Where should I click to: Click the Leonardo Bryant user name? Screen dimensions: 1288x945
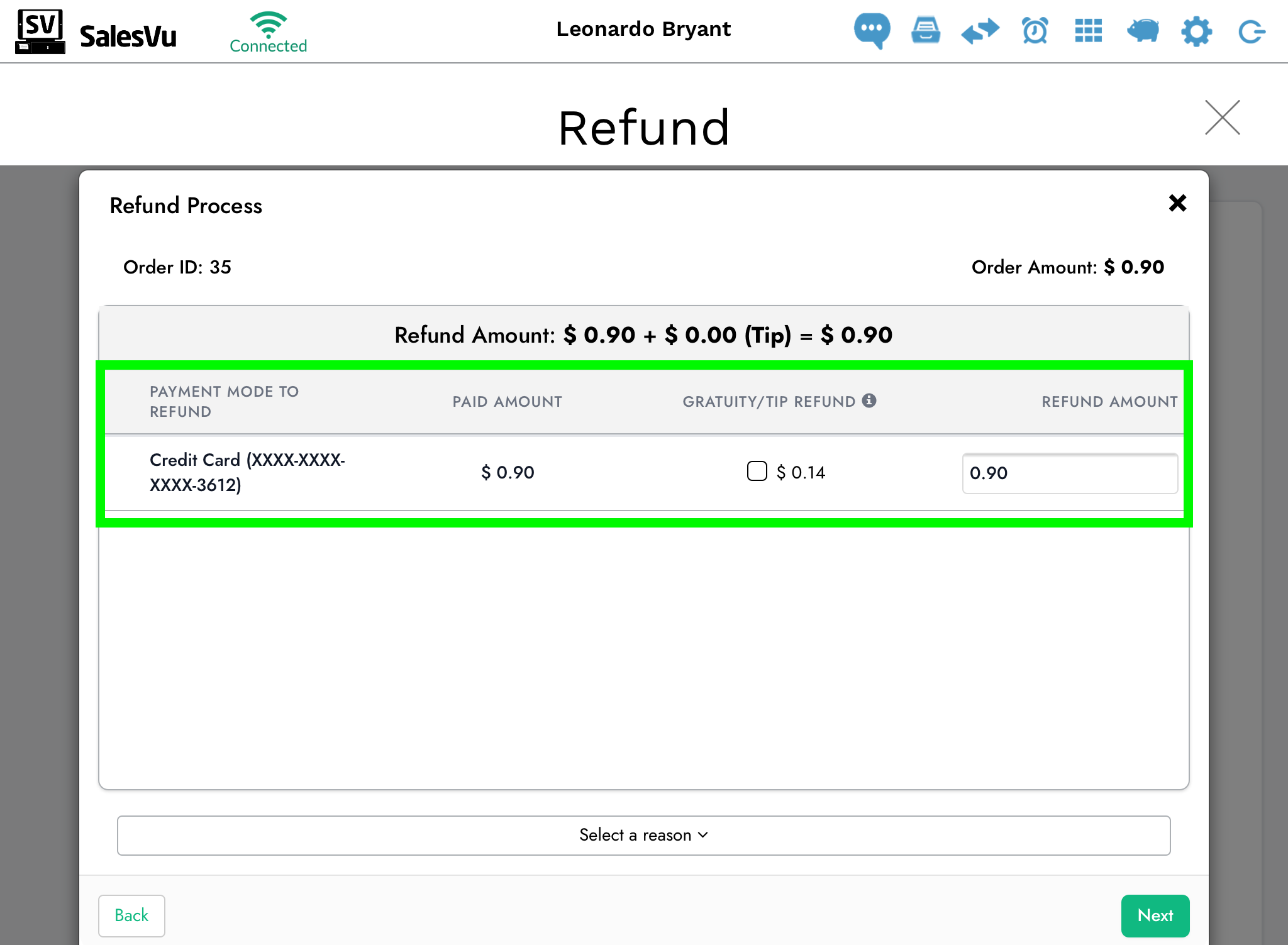pyautogui.click(x=643, y=29)
